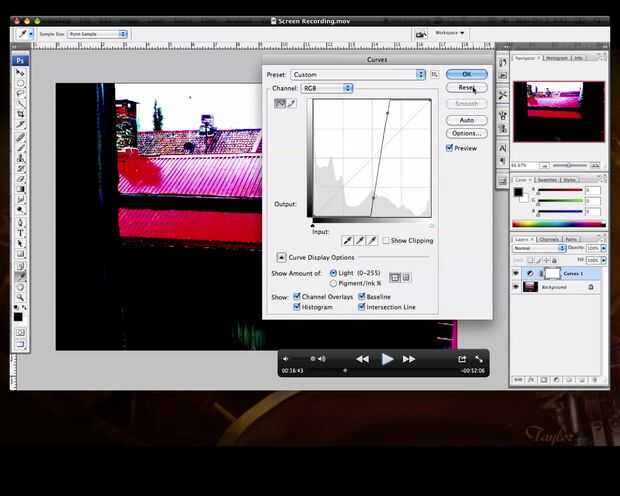Switch to the Swatches tab

point(547,180)
